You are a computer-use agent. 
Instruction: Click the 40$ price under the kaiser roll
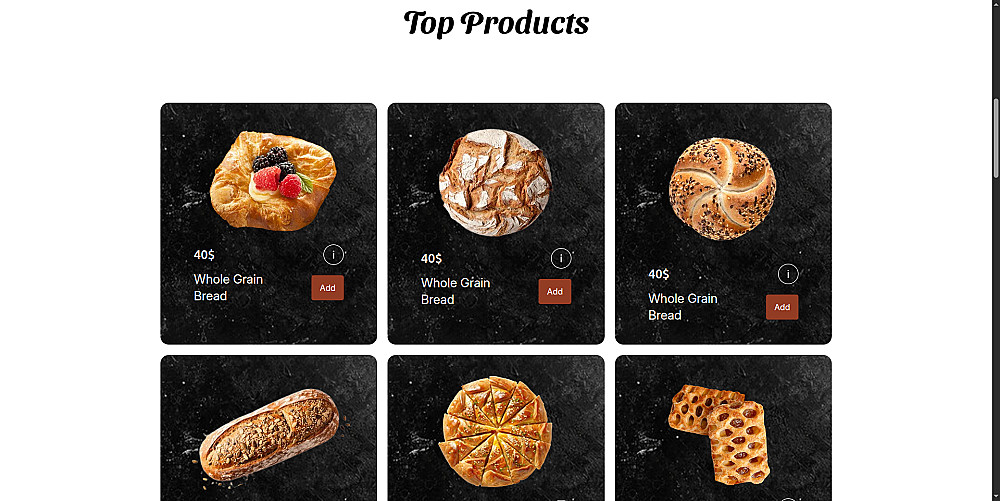[659, 274]
